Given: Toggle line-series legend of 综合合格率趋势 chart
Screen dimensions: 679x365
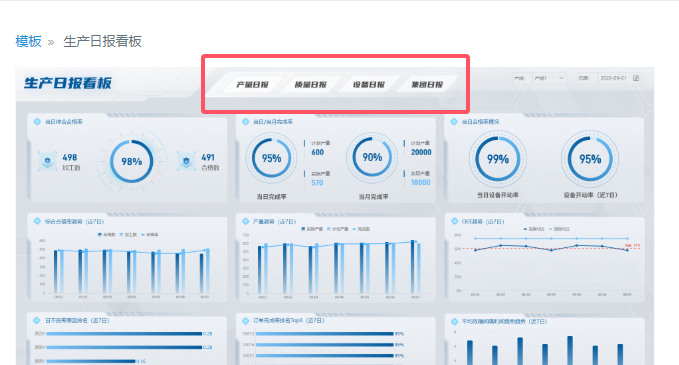Looking at the screenshot, I should click(150, 235).
